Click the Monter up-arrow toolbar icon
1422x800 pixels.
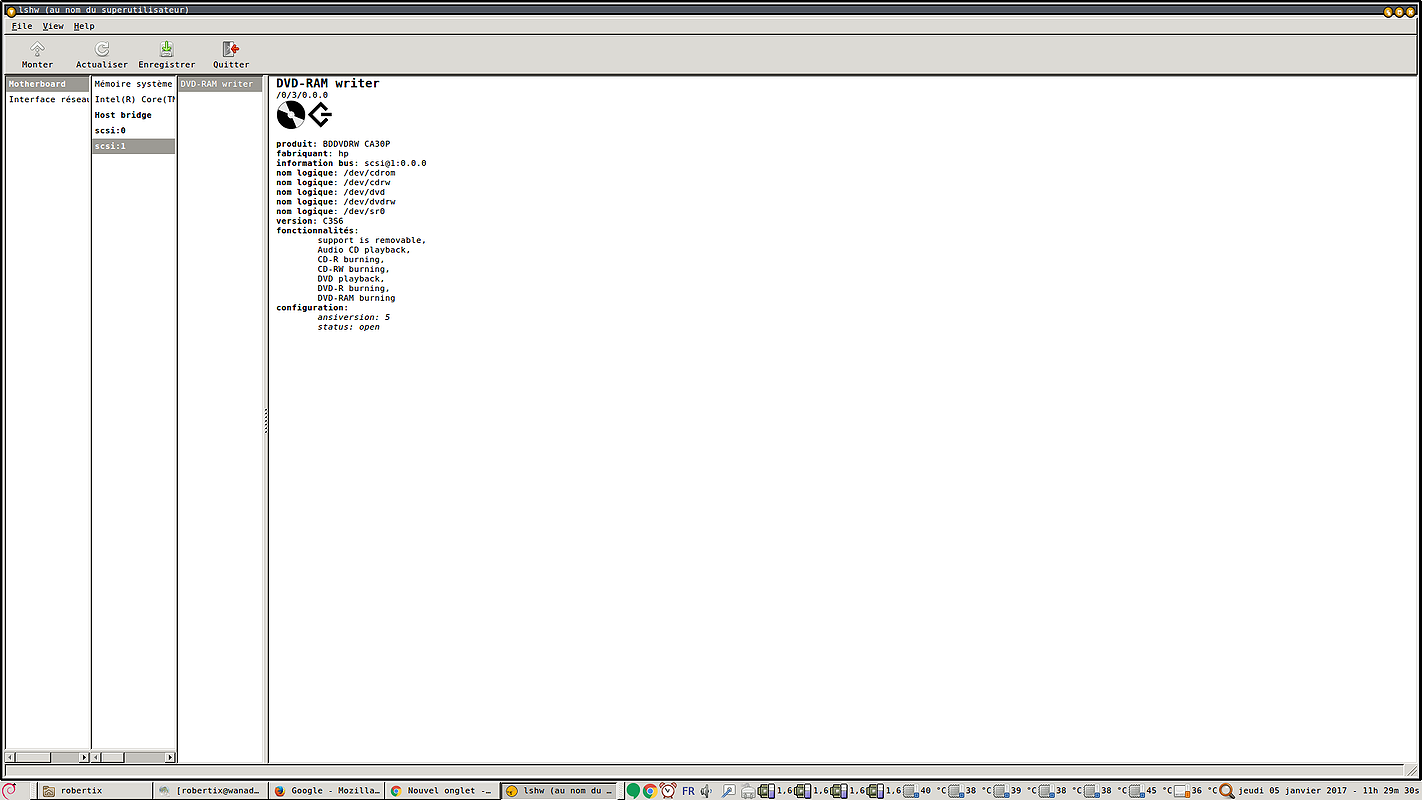(37, 48)
